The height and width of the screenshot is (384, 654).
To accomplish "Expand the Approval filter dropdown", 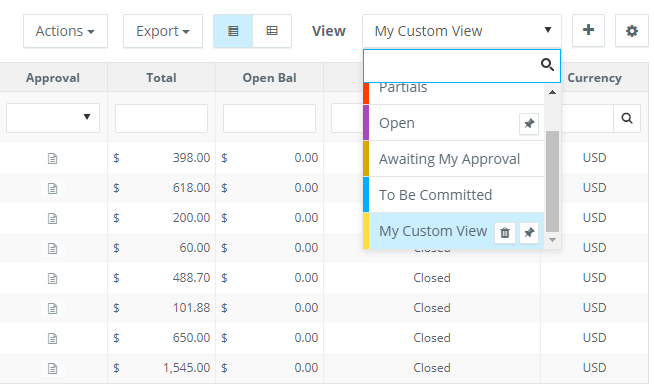I will pyautogui.click(x=53, y=118).
